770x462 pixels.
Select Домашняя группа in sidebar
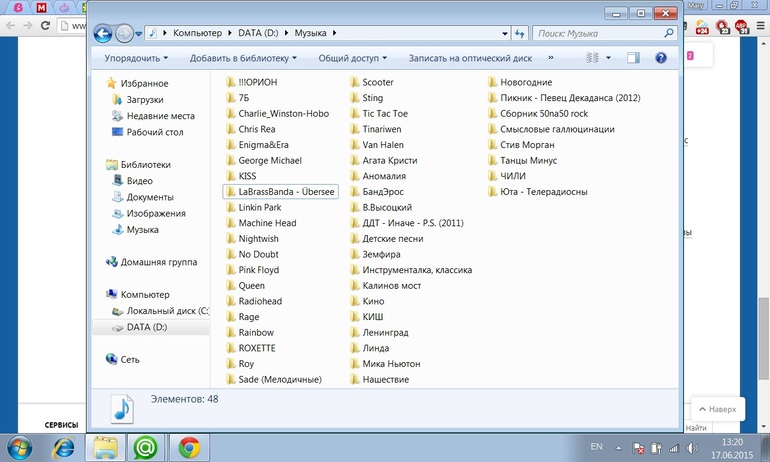(x=159, y=262)
